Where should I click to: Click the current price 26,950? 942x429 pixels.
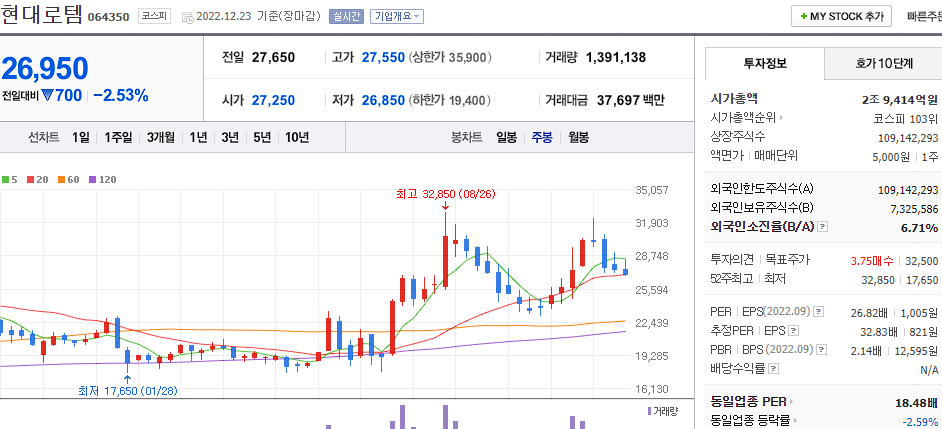pyautogui.click(x=44, y=68)
